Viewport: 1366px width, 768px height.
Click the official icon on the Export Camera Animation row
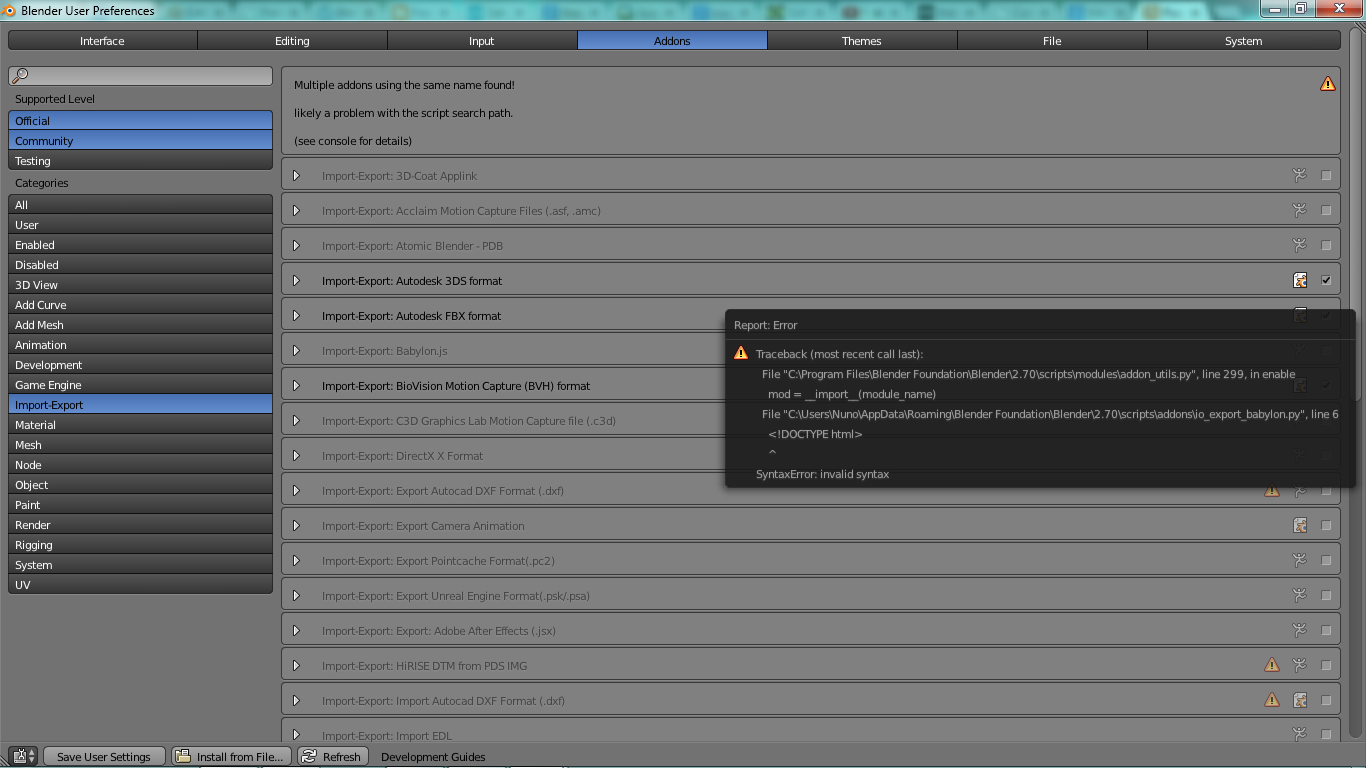point(1299,526)
